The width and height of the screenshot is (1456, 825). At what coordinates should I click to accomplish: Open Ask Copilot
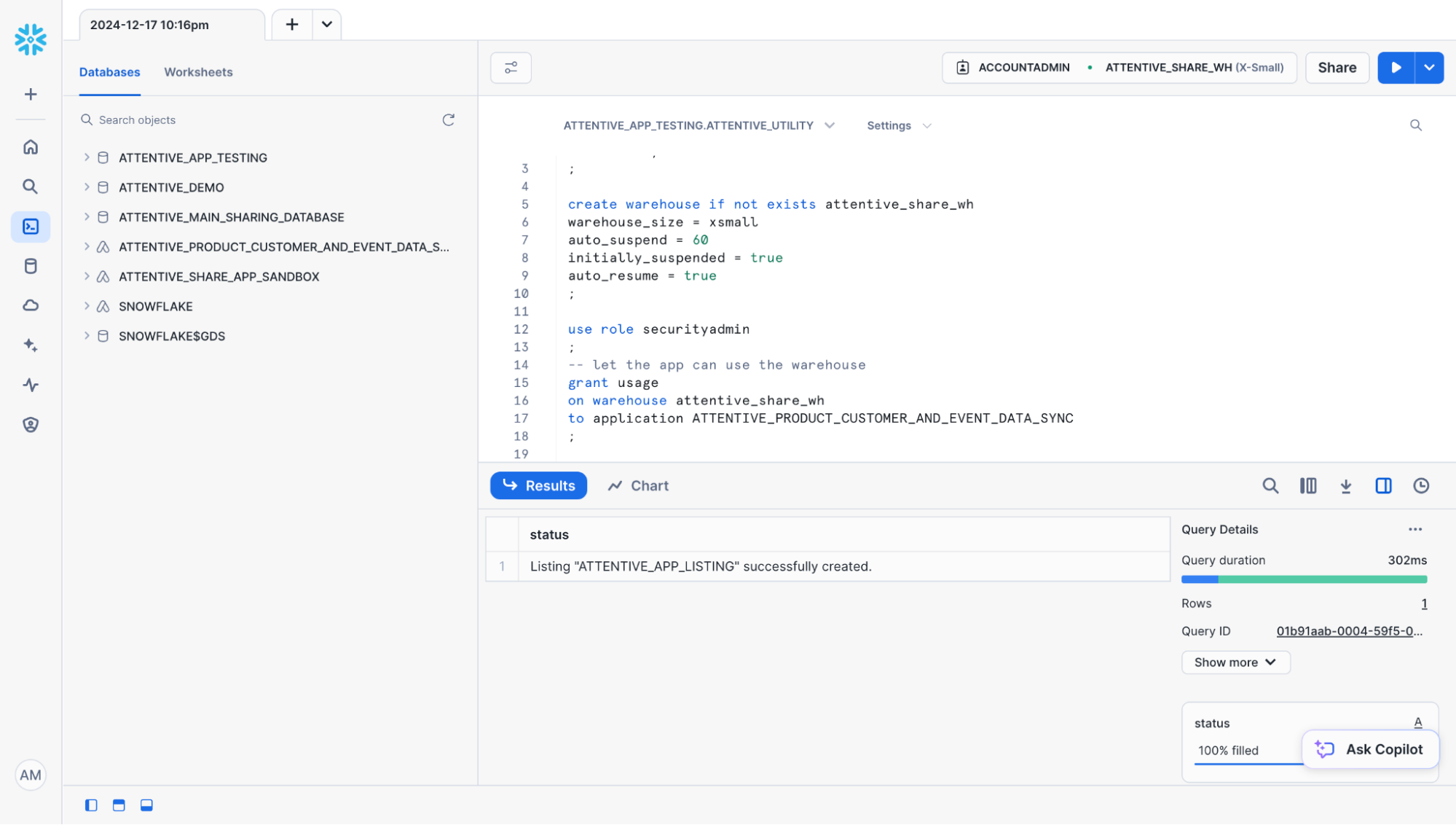(x=1370, y=749)
